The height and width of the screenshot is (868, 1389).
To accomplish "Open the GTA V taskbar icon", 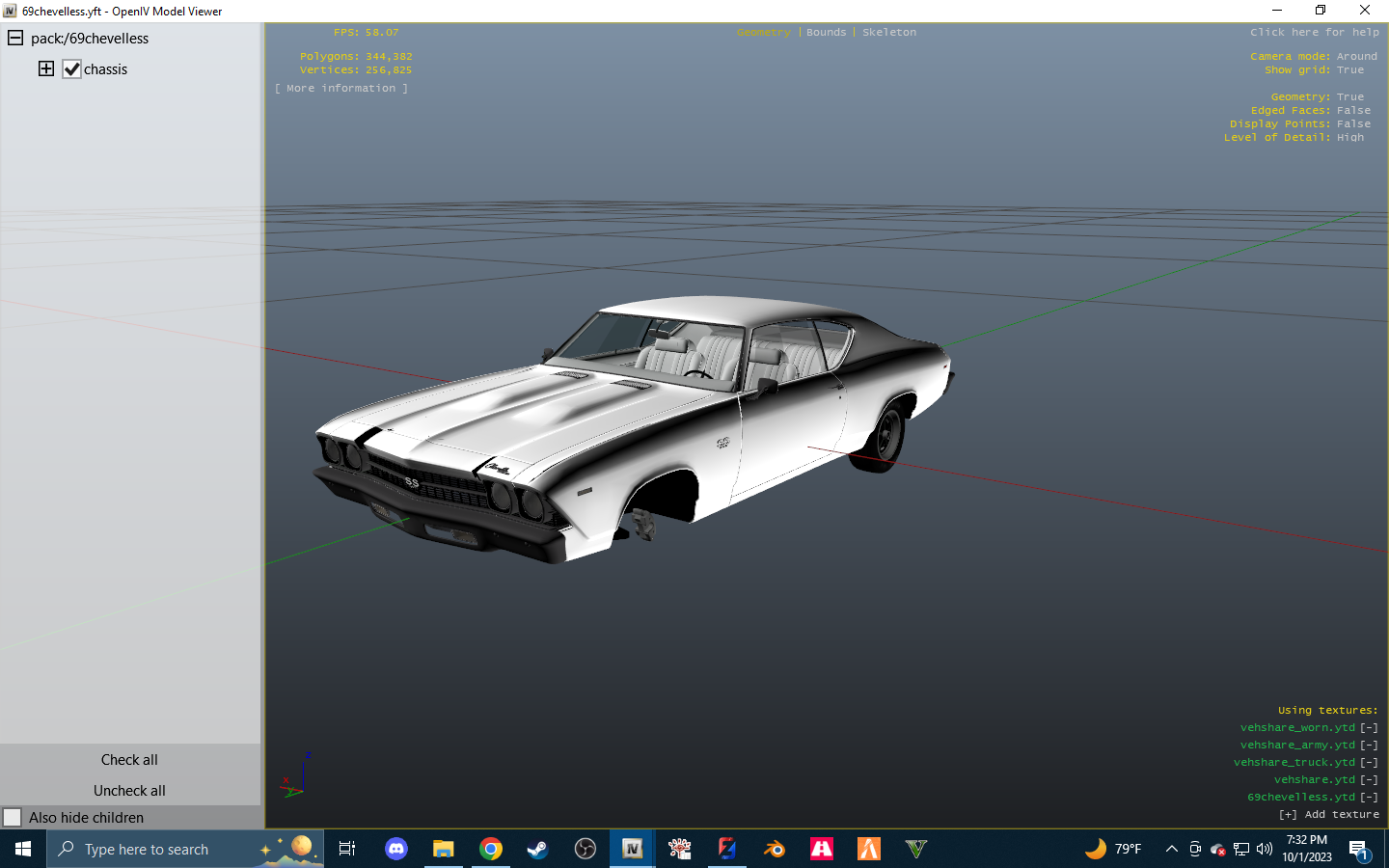I will [915, 849].
